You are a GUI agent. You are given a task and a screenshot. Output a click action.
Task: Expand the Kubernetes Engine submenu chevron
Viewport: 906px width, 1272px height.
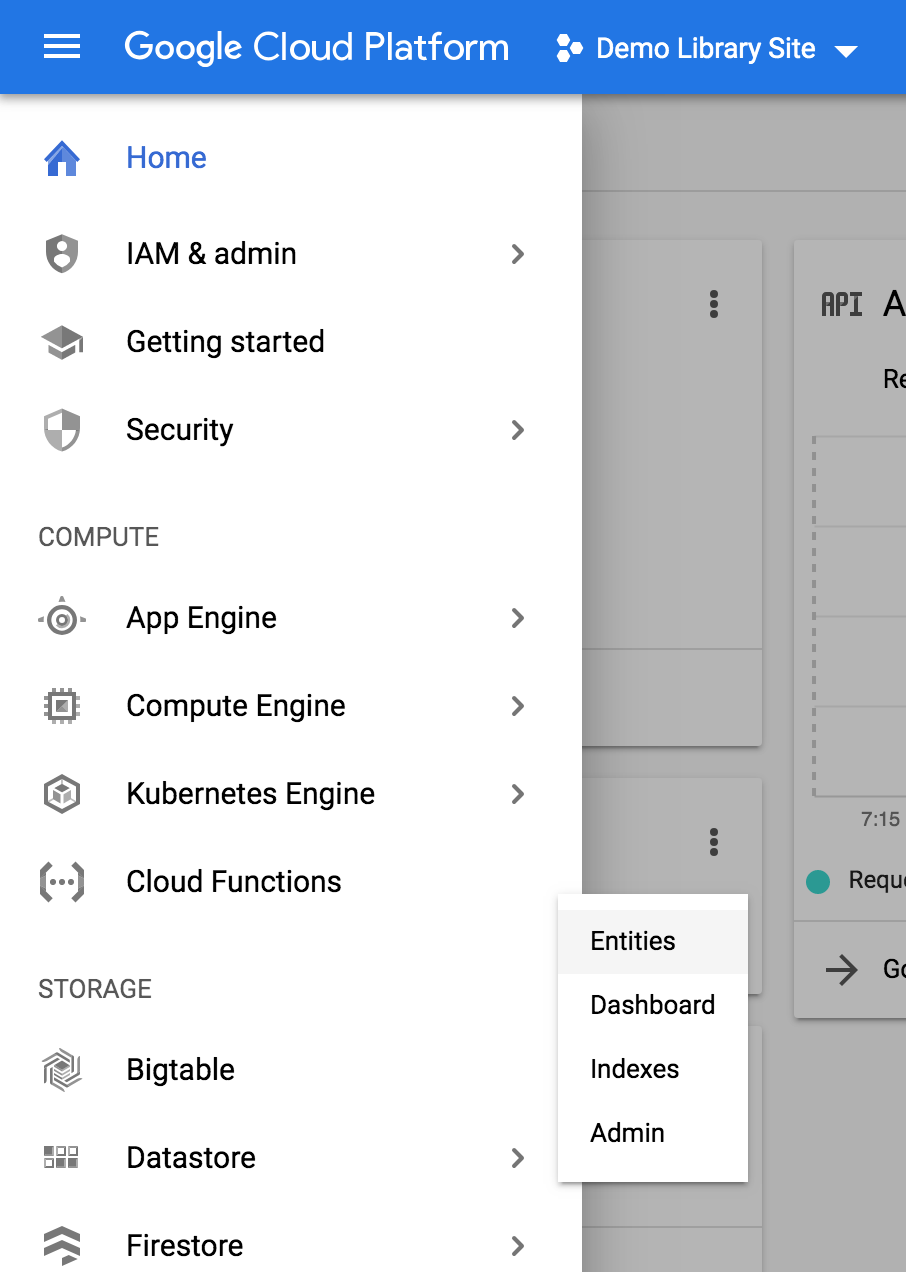(518, 794)
